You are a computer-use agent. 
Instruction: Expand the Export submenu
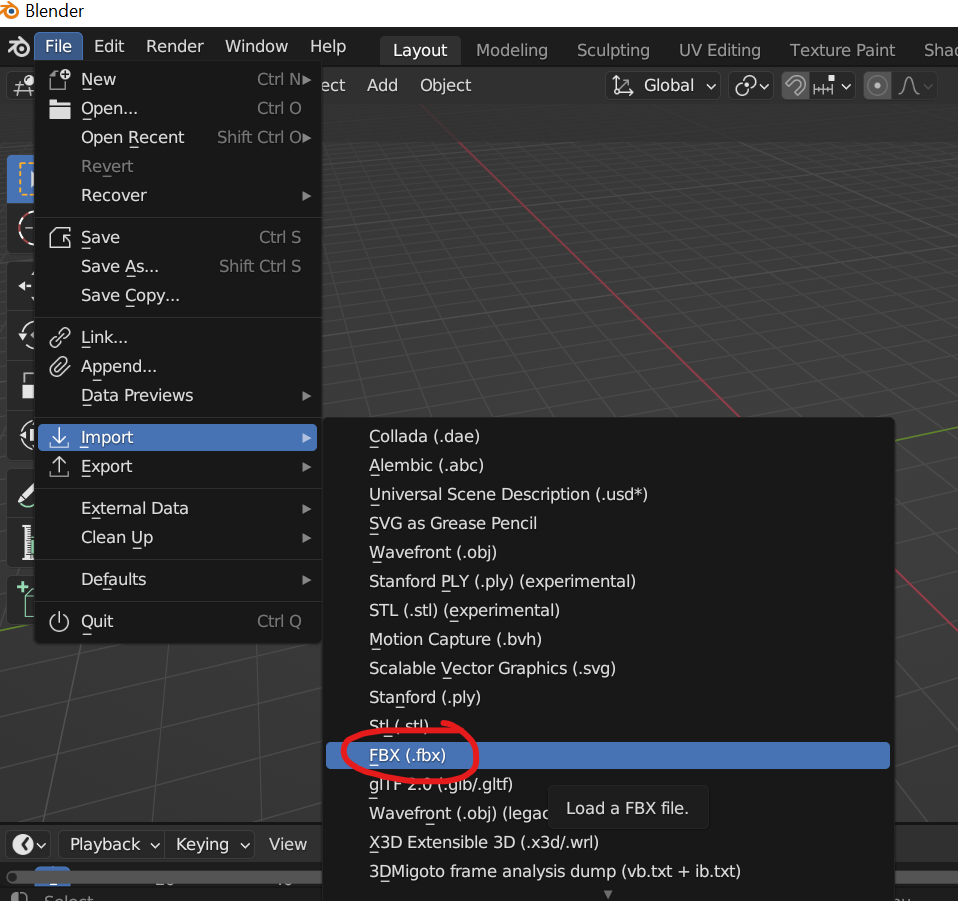pyautogui.click(x=177, y=467)
